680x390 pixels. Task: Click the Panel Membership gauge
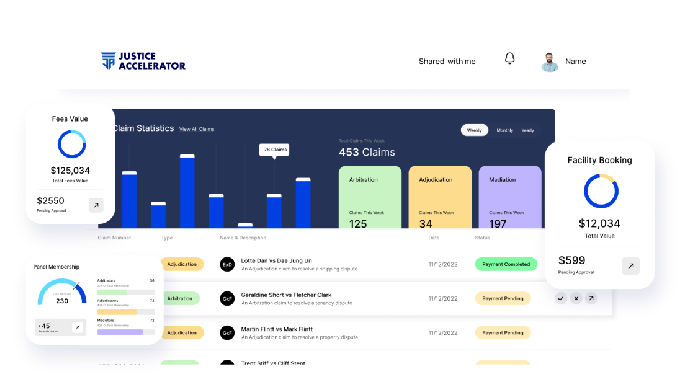tap(62, 292)
